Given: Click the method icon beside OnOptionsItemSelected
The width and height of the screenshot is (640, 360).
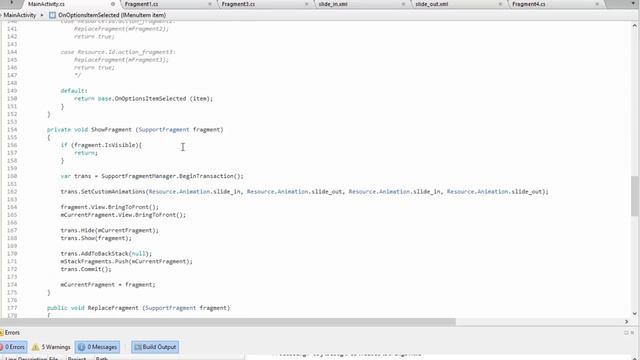Looking at the screenshot, I should [52, 15].
